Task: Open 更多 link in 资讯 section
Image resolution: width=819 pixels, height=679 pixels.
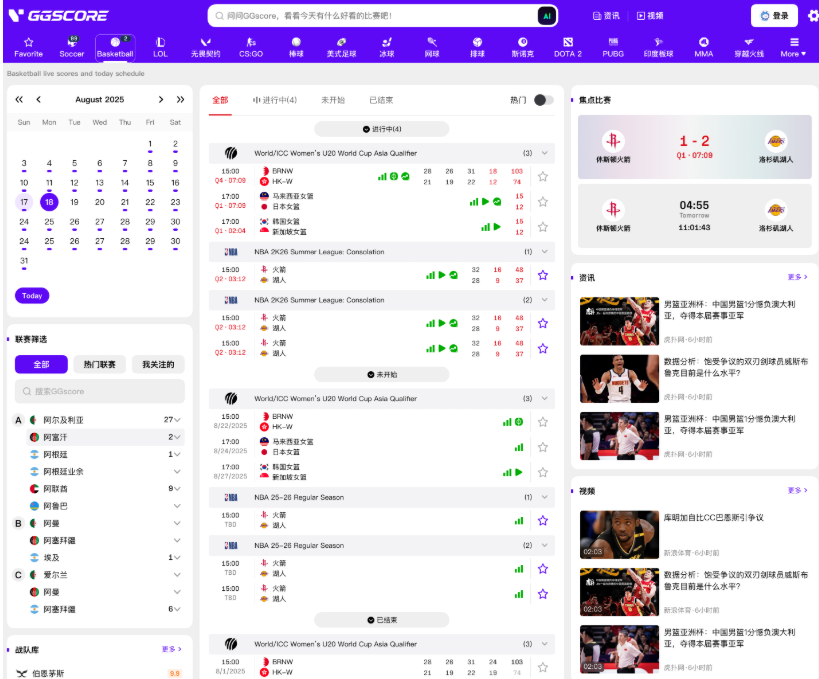Action: coord(797,277)
